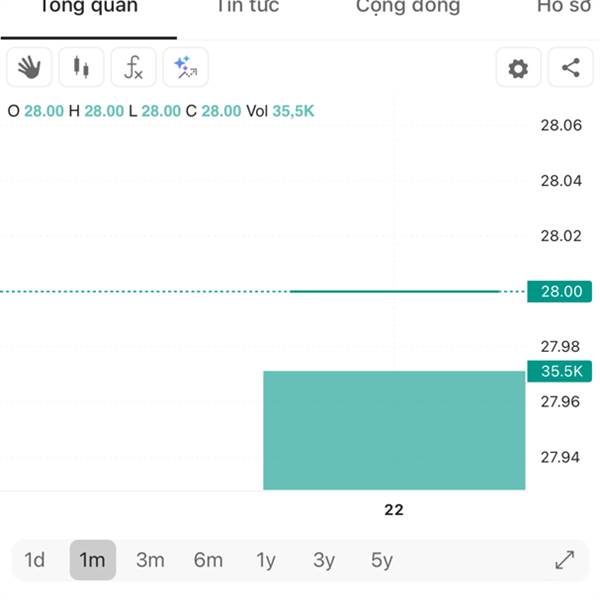Click the green volume bar
This screenshot has height=600, width=600.
394,430
